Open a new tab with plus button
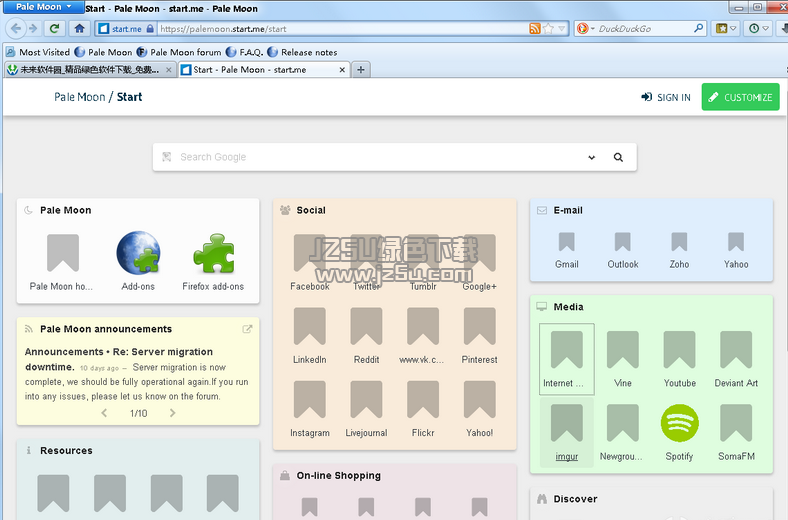Screen dimensions: 788x520 point(361,70)
